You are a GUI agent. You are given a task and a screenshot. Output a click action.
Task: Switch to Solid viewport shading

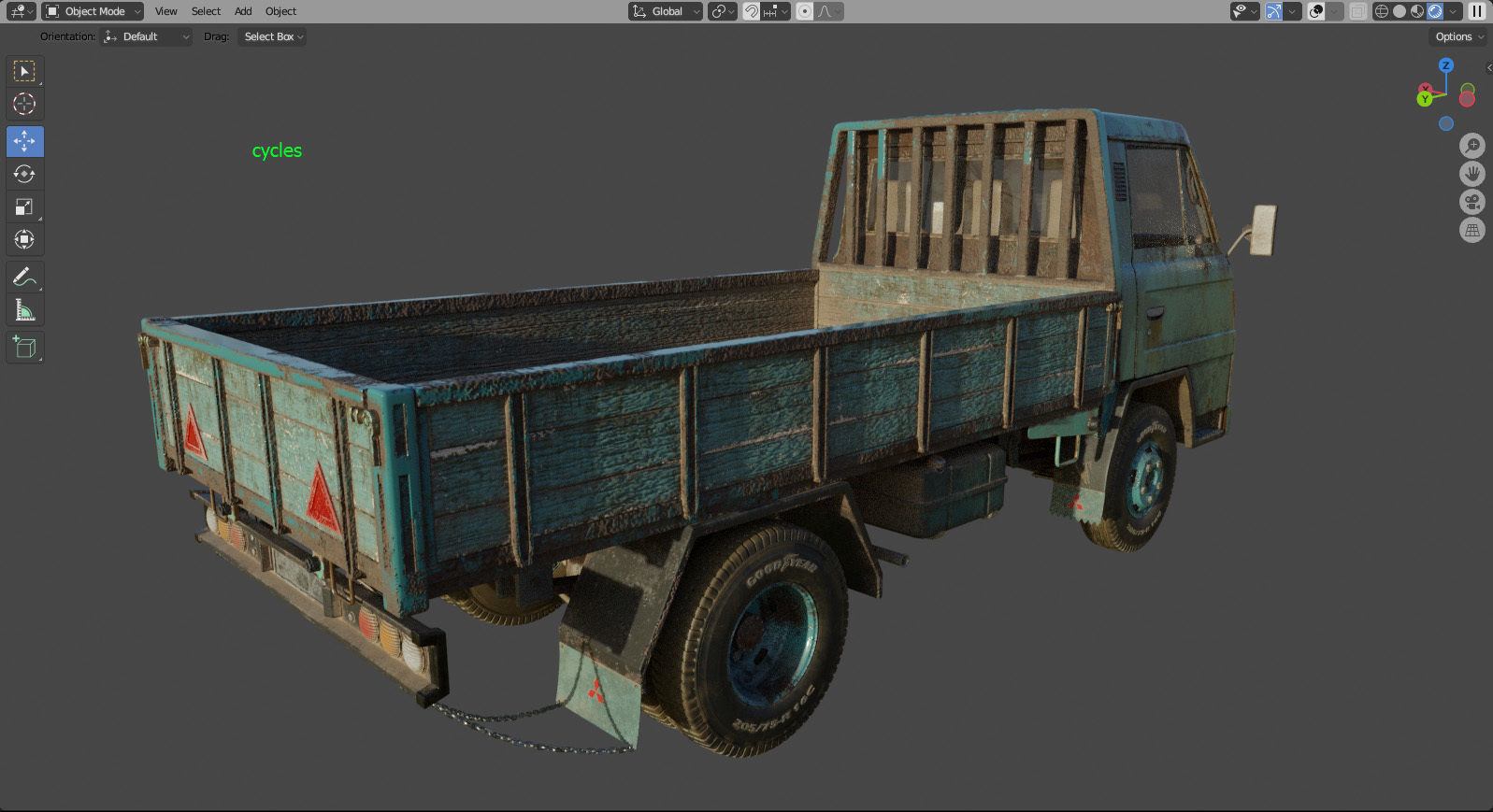click(1400, 11)
